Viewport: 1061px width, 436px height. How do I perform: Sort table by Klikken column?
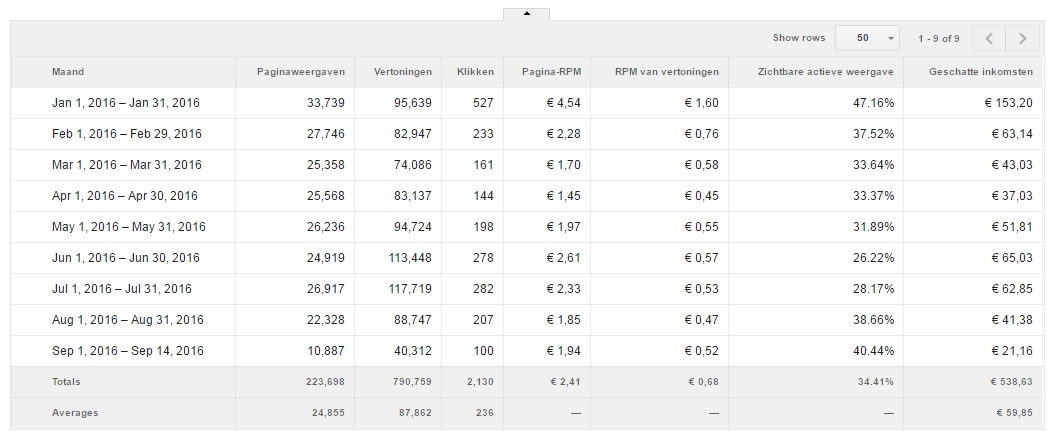pos(475,72)
